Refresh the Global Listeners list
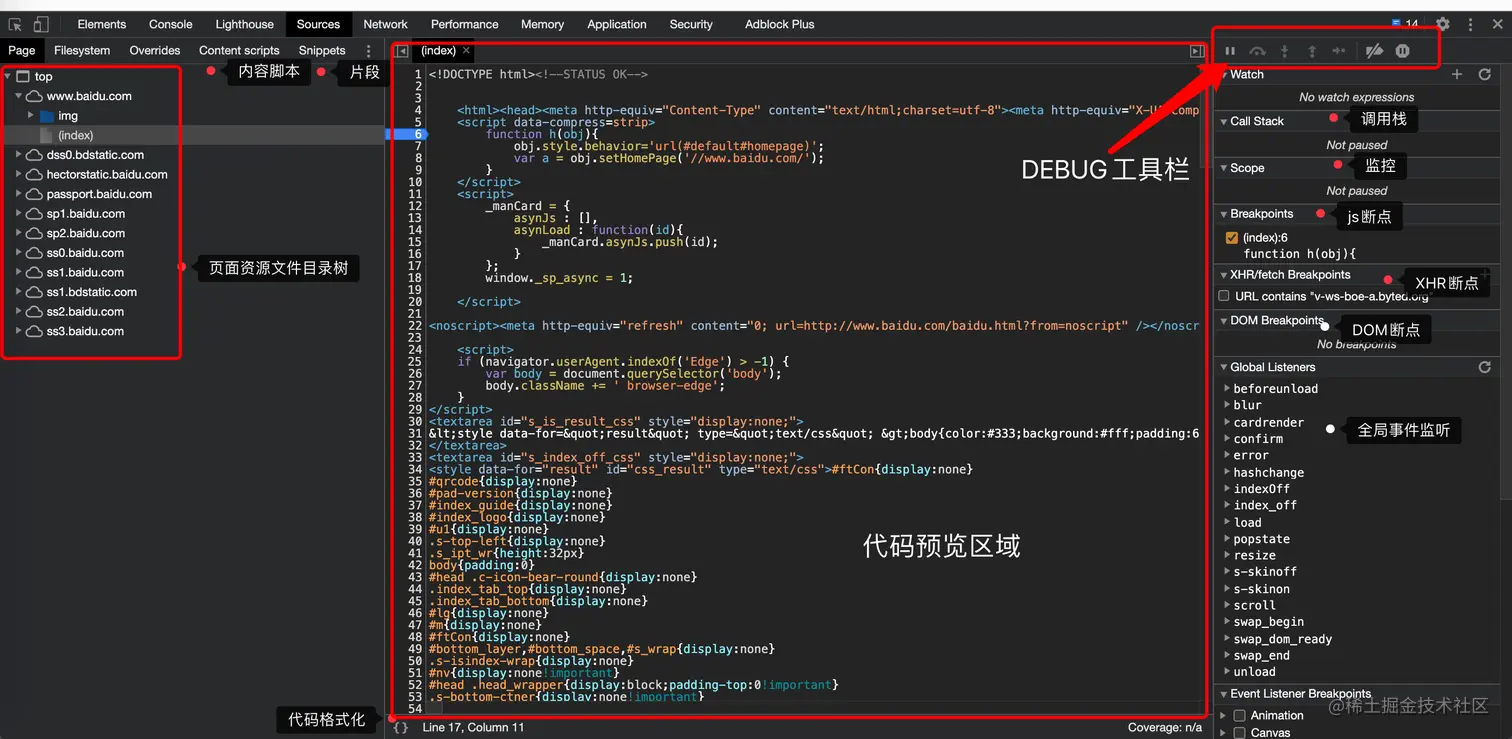 1485,367
